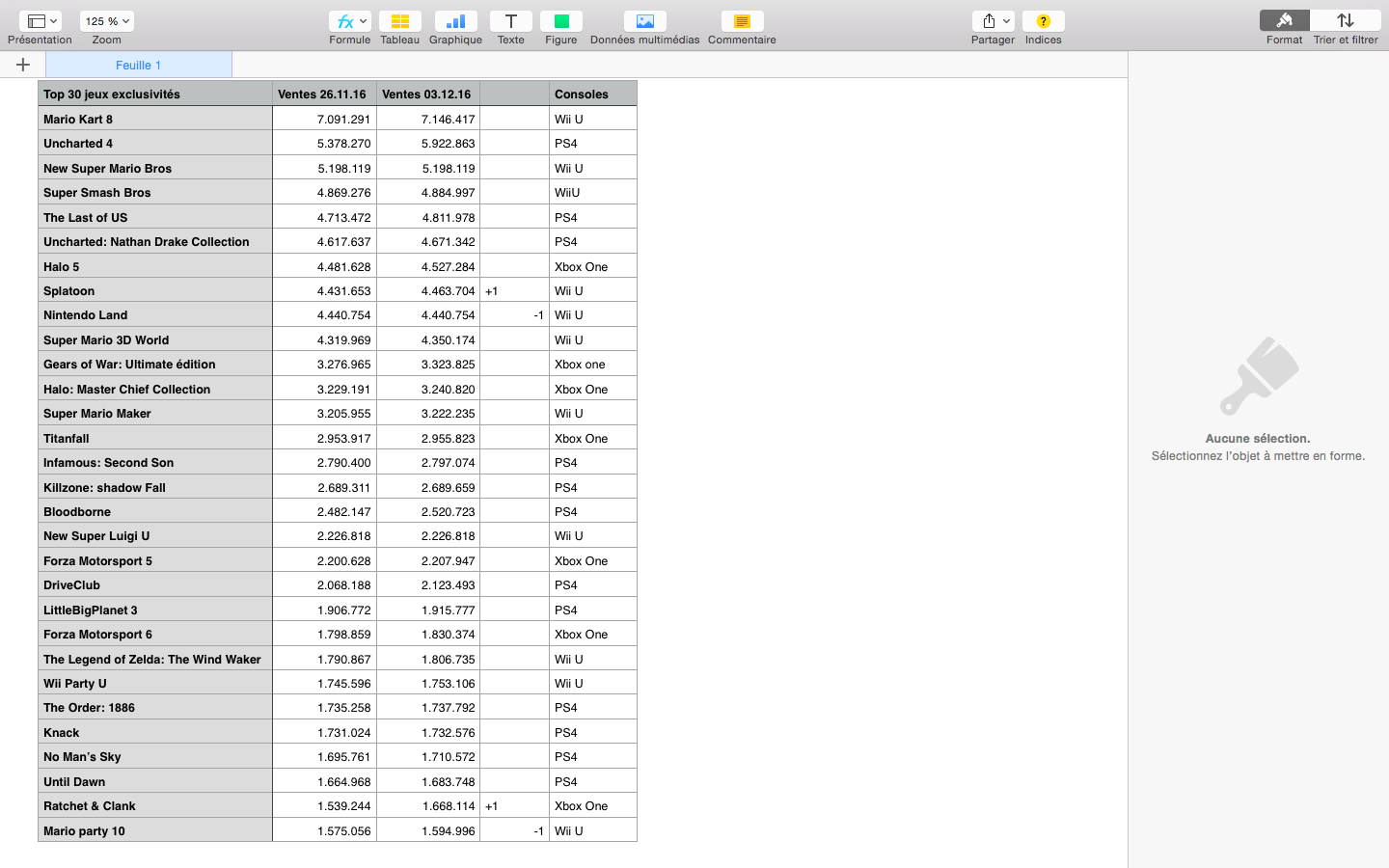Click the Ratchet & Clank cell
This screenshot has width=1389, height=868.
pyautogui.click(x=155, y=805)
